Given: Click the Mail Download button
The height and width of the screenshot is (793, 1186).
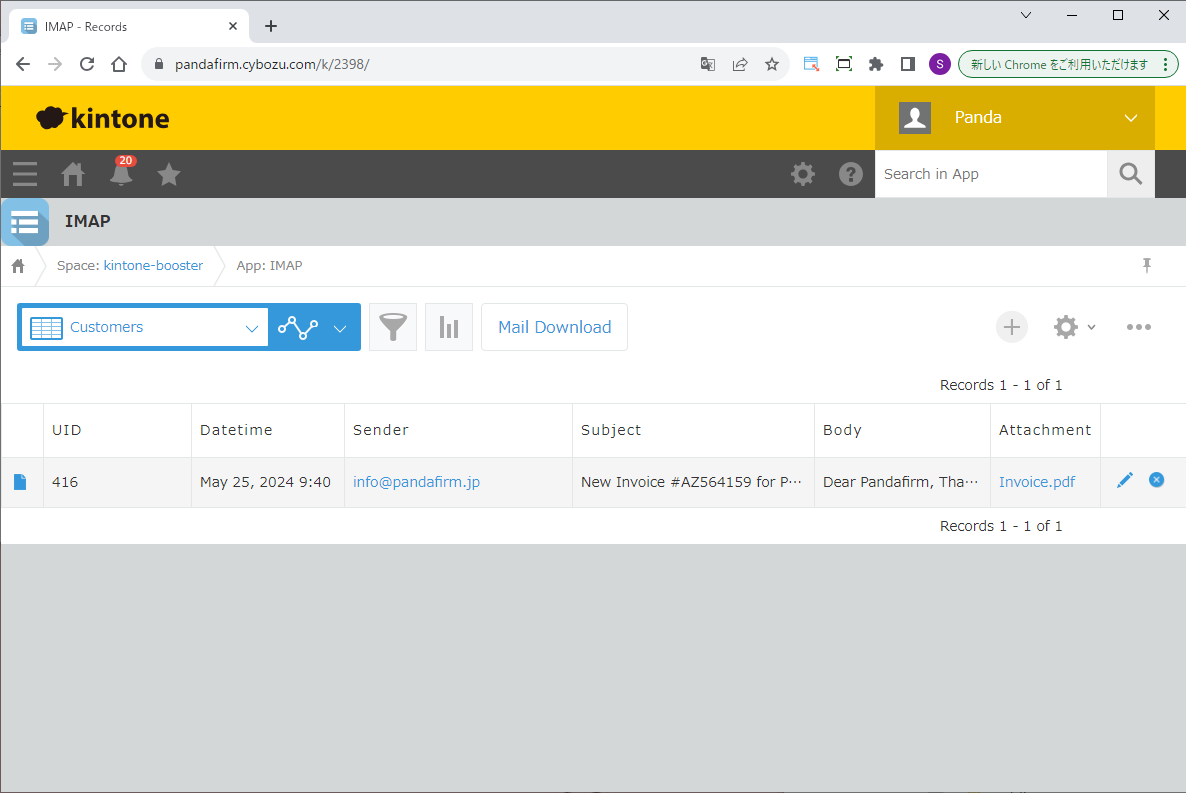Looking at the screenshot, I should (554, 327).
